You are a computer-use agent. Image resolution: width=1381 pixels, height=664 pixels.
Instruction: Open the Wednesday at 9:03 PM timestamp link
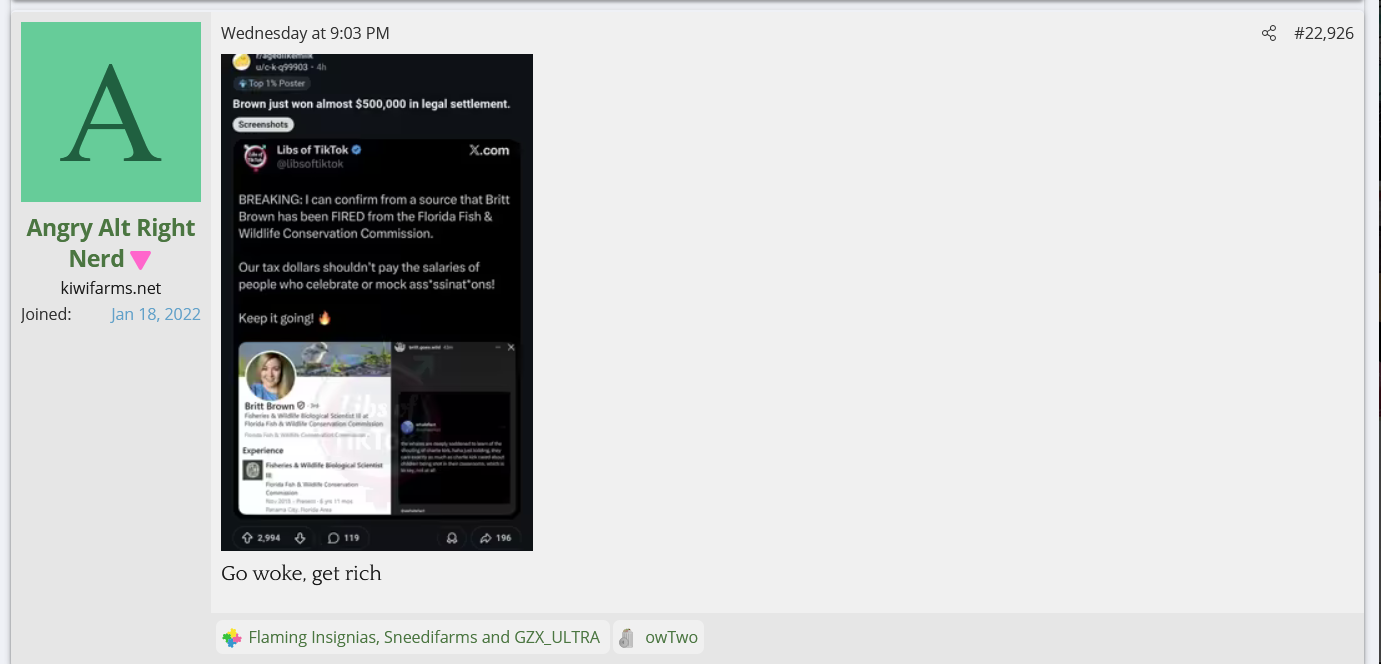point(305,33)
